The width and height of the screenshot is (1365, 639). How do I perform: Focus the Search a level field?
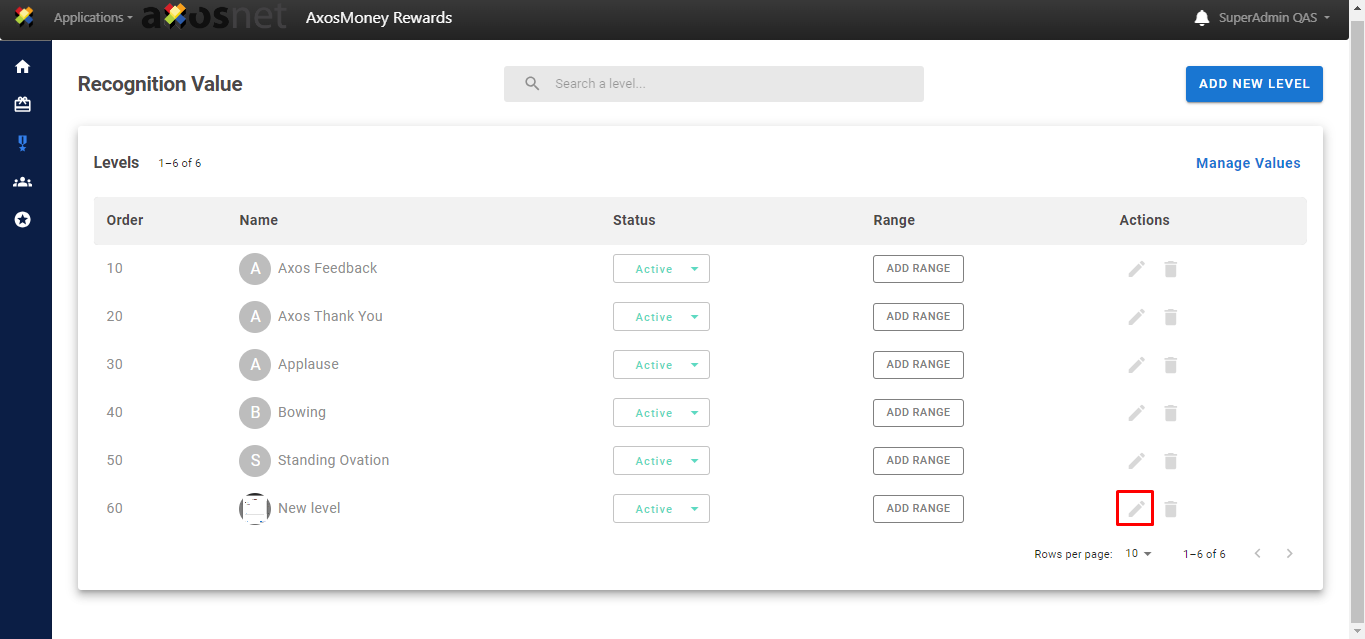click(730, 84)
